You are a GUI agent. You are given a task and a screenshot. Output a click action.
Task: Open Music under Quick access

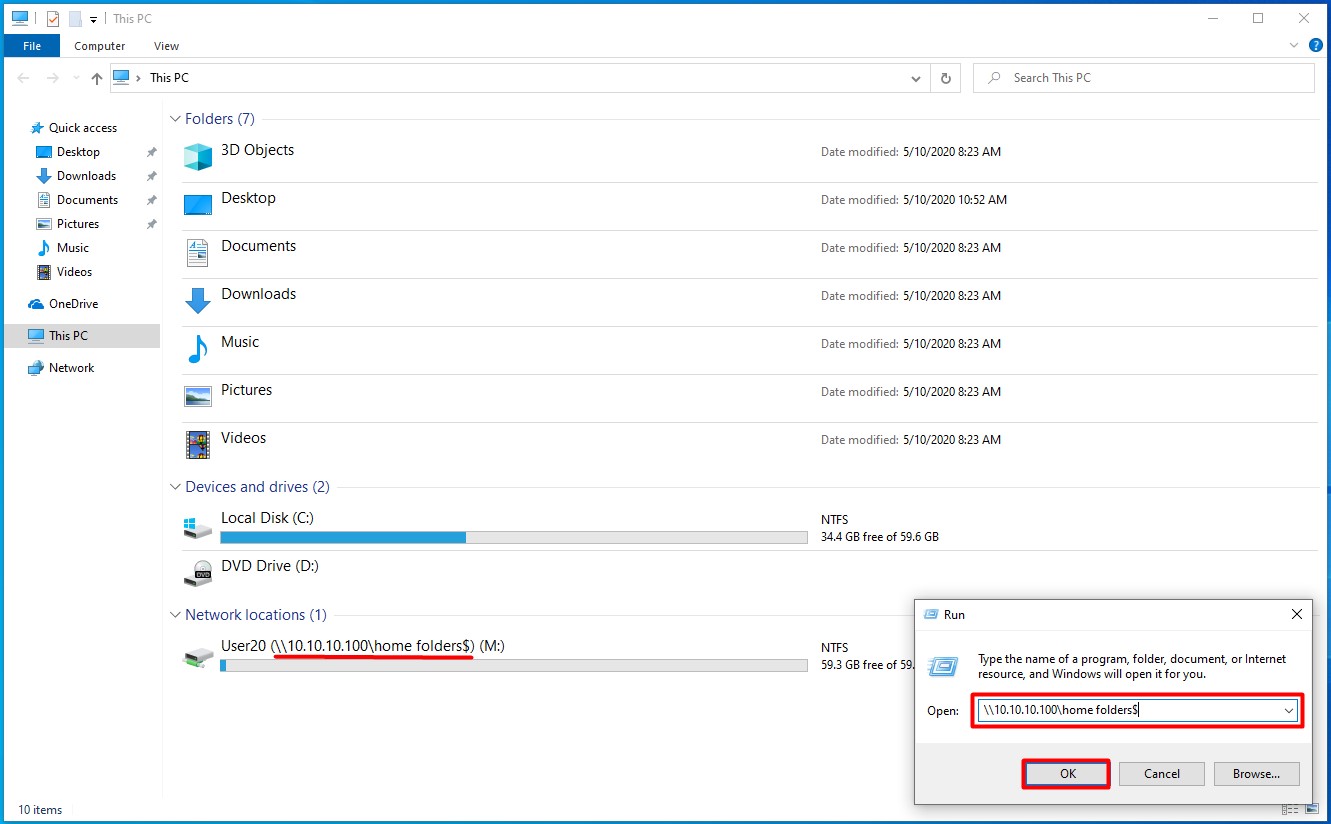pyautogui.click(x=72, y=248)
